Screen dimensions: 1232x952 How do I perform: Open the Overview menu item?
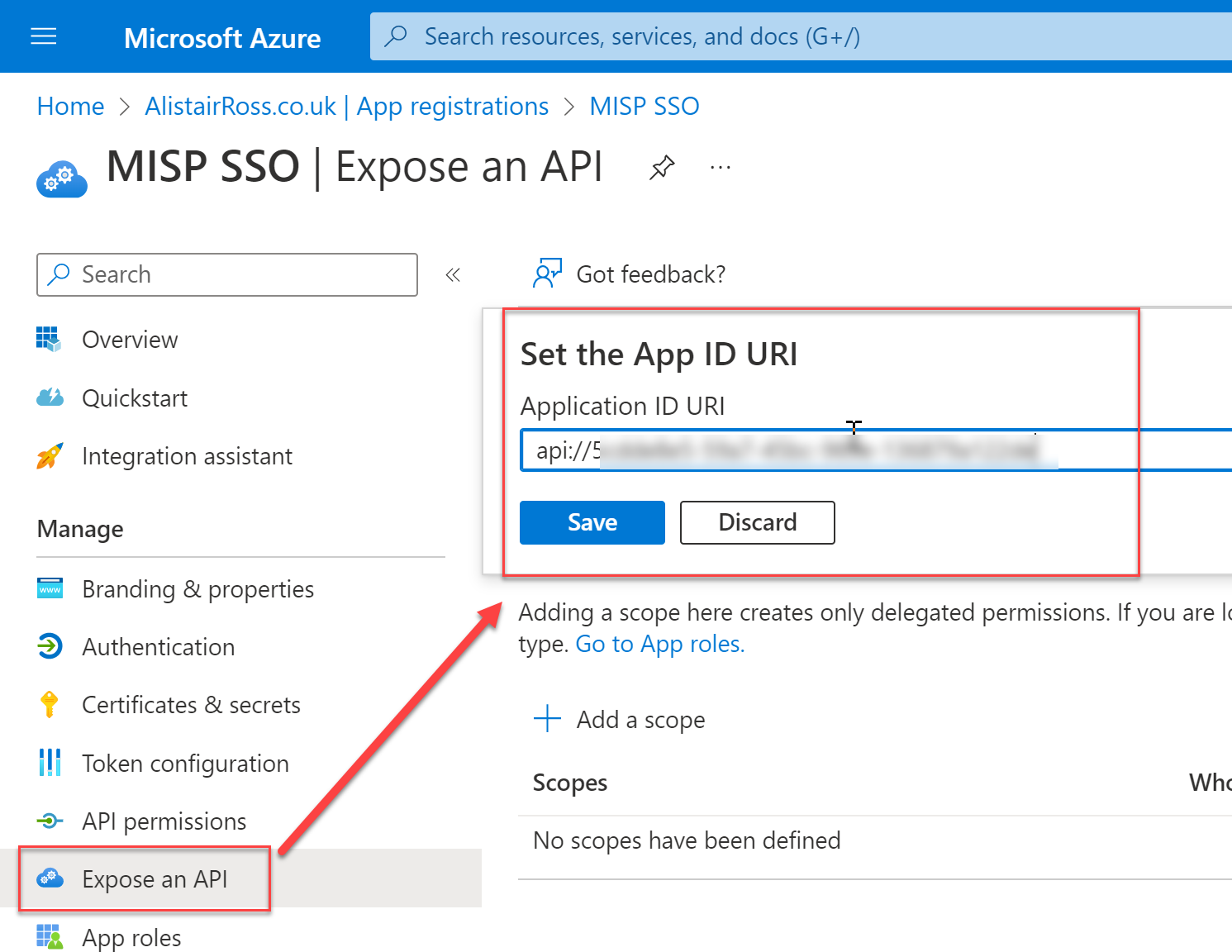[x=130, y=340]
